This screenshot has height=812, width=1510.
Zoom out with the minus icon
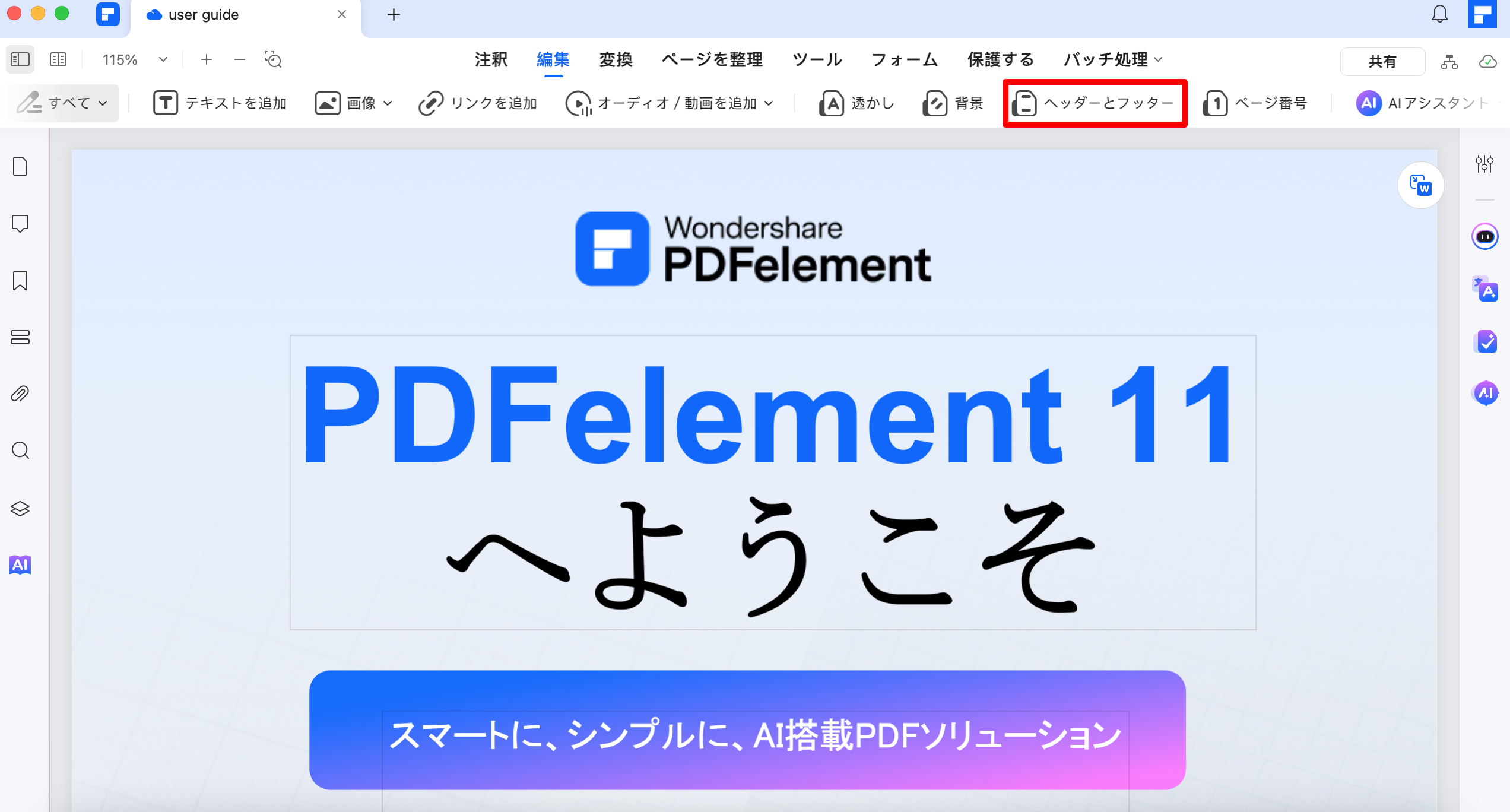pos(240,59)
